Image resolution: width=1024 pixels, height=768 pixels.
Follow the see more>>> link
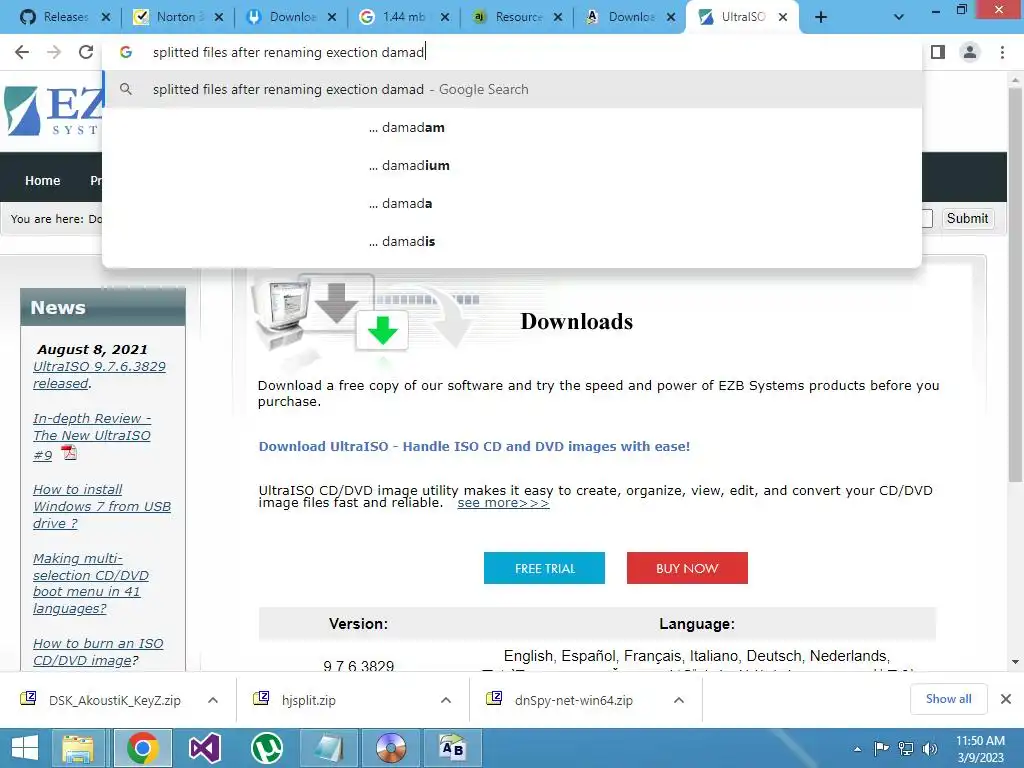(x=503, y=503)
